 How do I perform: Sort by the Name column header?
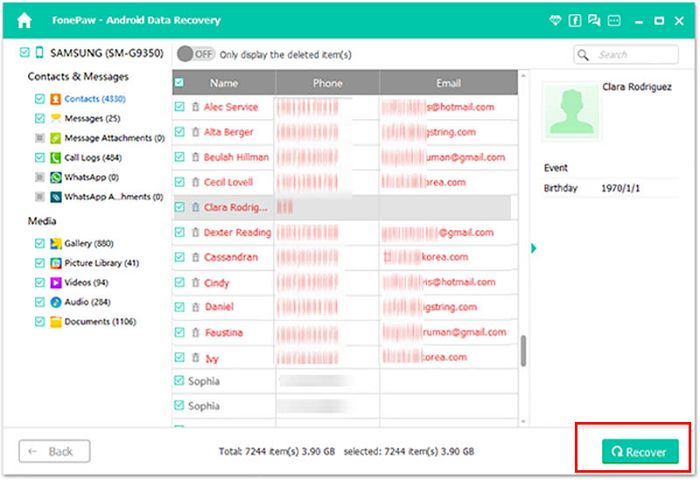pos(224,83)
